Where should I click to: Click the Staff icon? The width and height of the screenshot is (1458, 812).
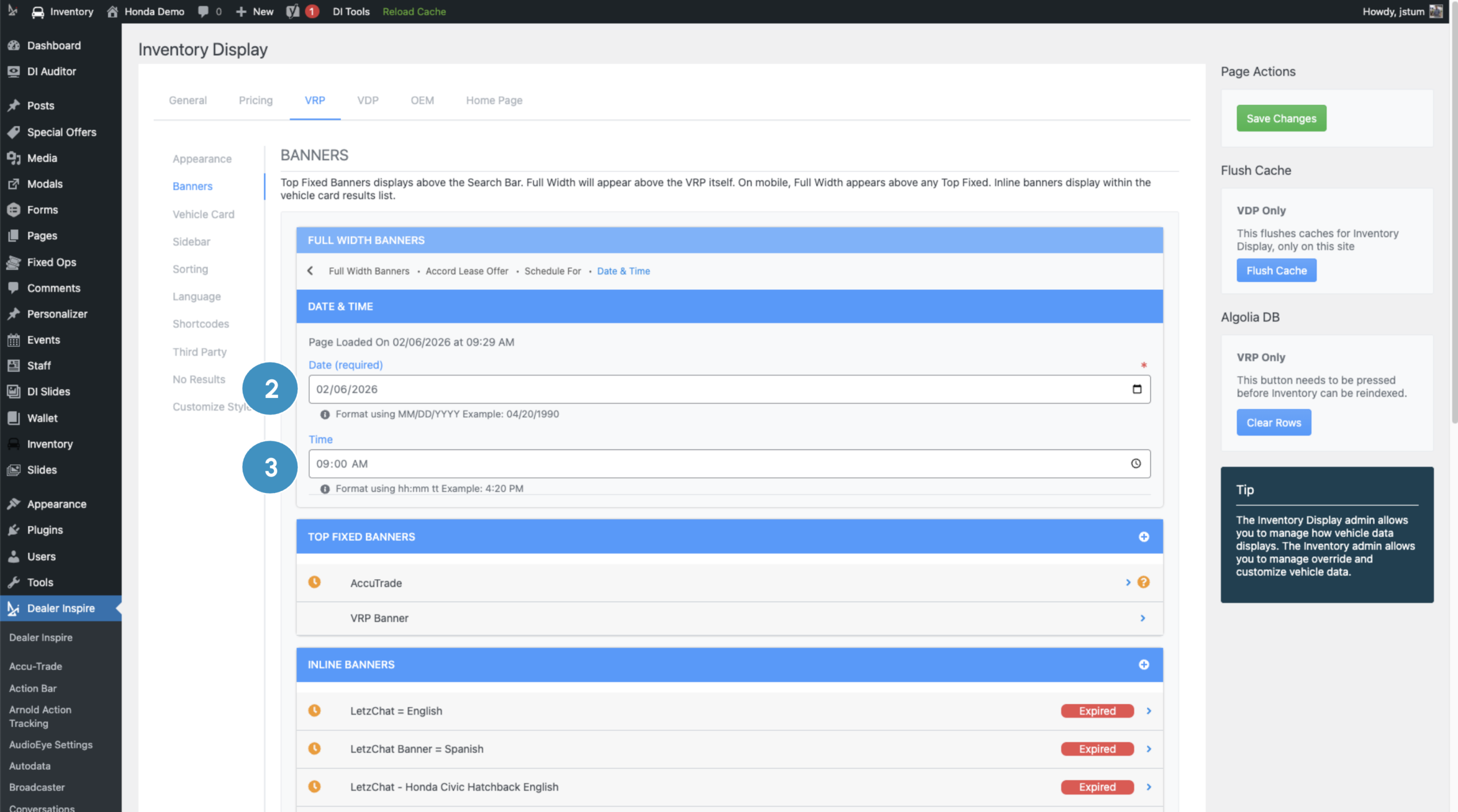pyautogui.click(x=14, y=366)
